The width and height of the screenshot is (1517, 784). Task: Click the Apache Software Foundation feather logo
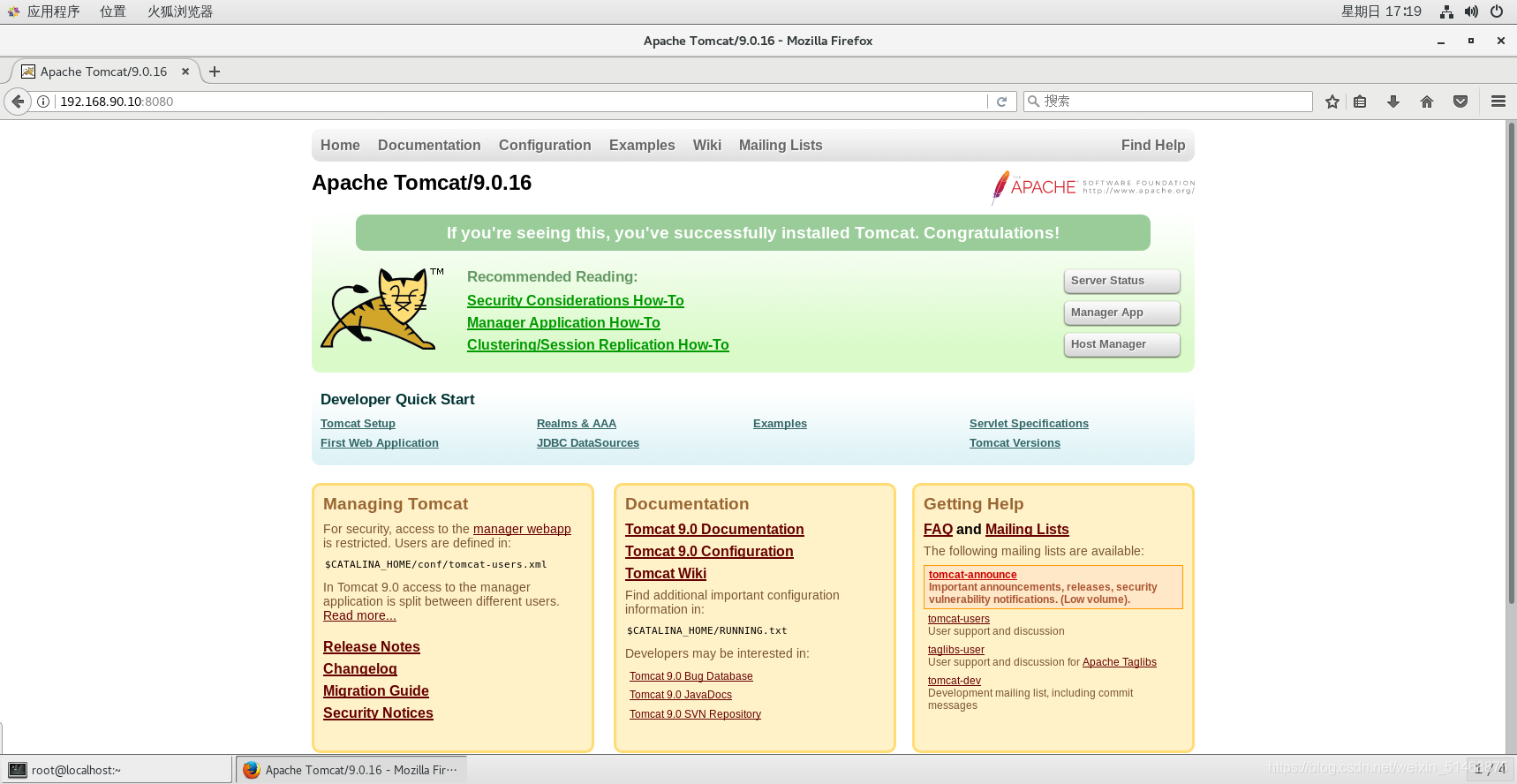click(x=1092, y=187)
